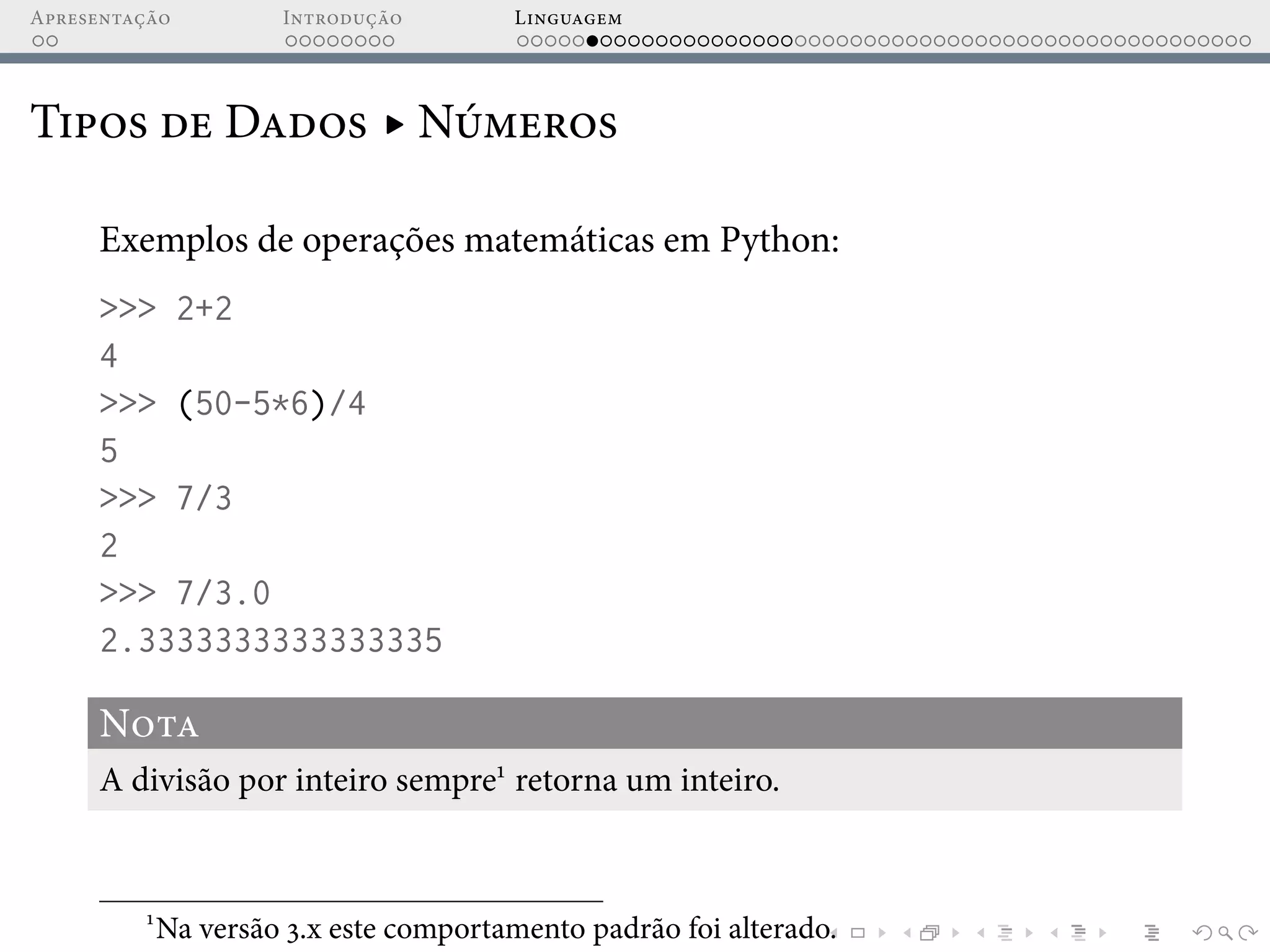This screenshot has width=1270, height=952.
Task: Open the Apresentação section
Action: tap(100, 18)
